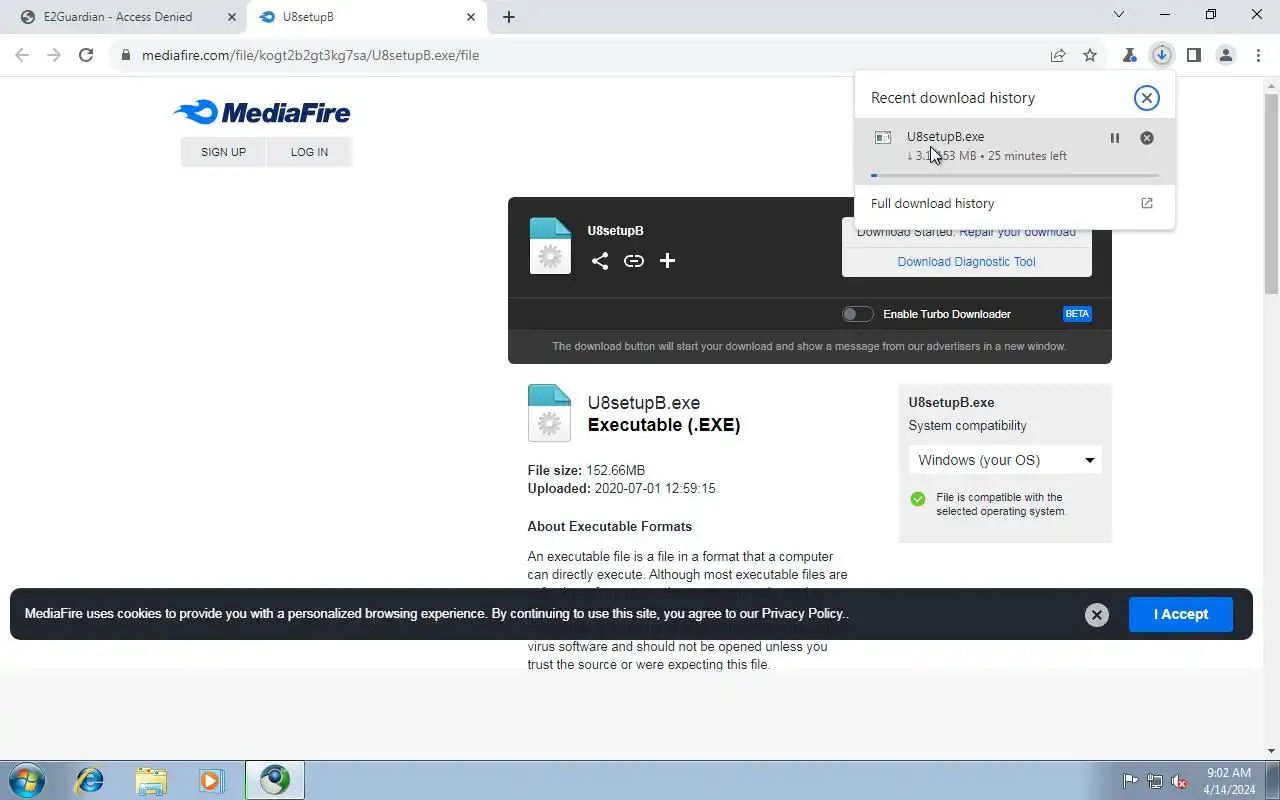1280x800 pixels.
Task: Pause the U8setupB.exe download
Action: point(1115,138)
